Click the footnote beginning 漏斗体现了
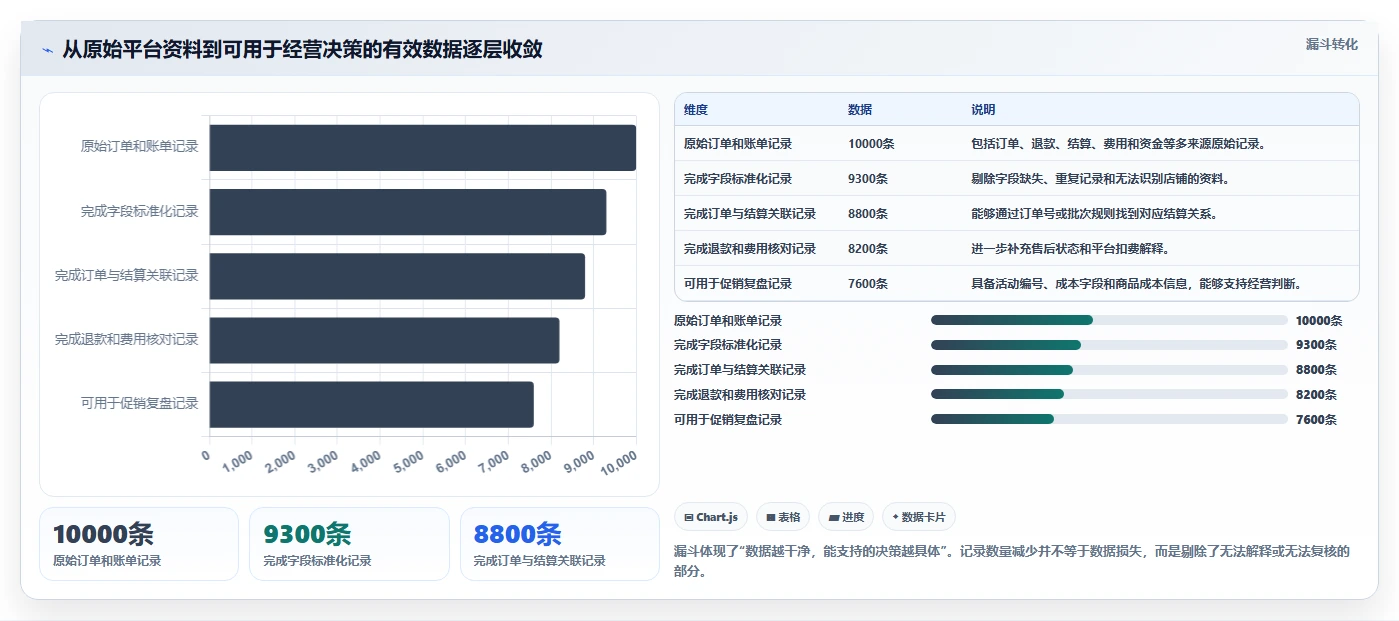 [x=1013, y=562]
